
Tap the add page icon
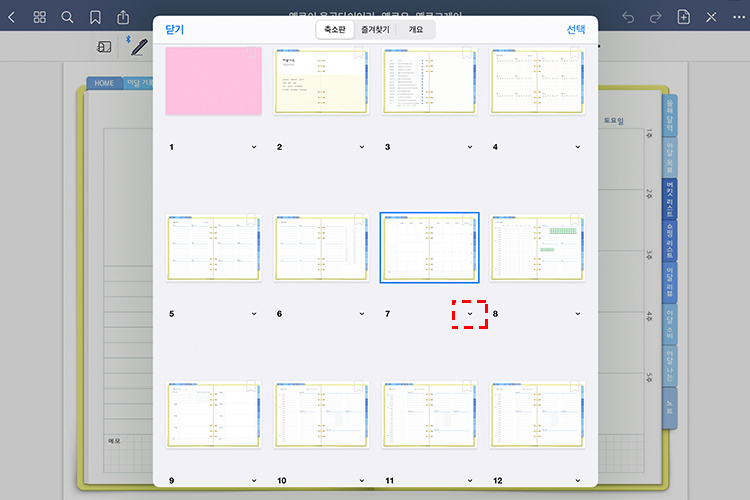pos(684,17)
